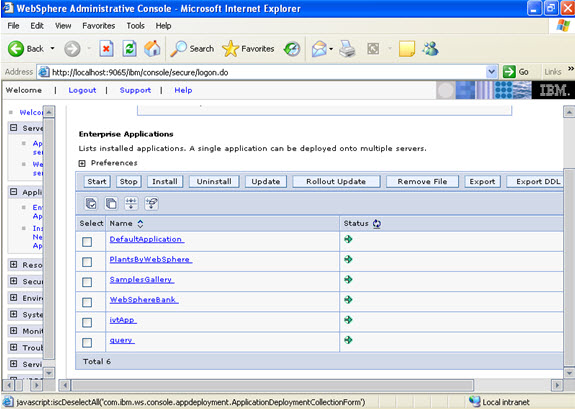The height and width of the screenshot is (409, 575).
Task: Show the filter view icon
Action: [131, 203]
